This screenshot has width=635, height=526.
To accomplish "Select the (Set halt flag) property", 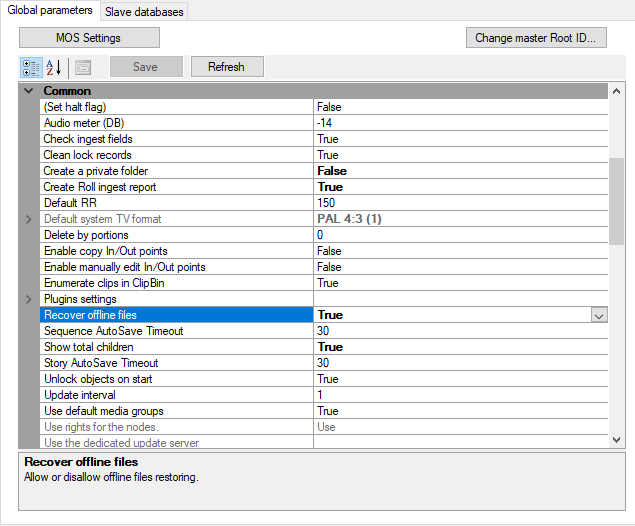I will pos(177,107).
